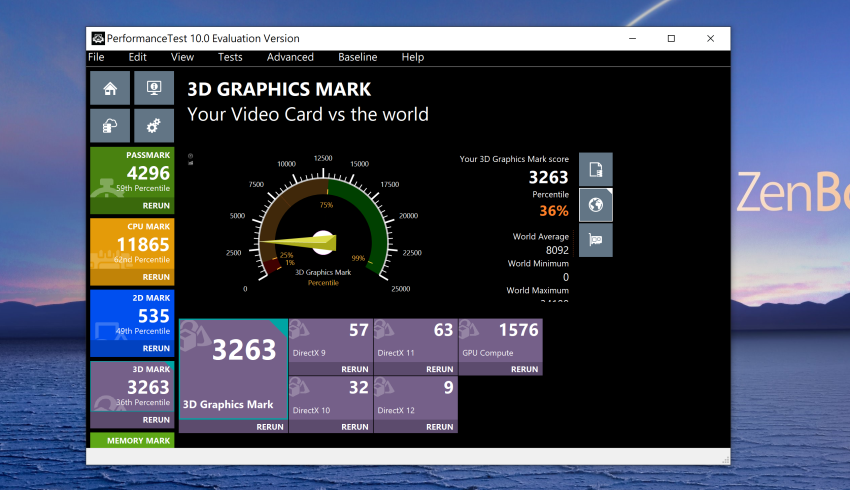Open the video card comparison icon

(x=596, y=240)
